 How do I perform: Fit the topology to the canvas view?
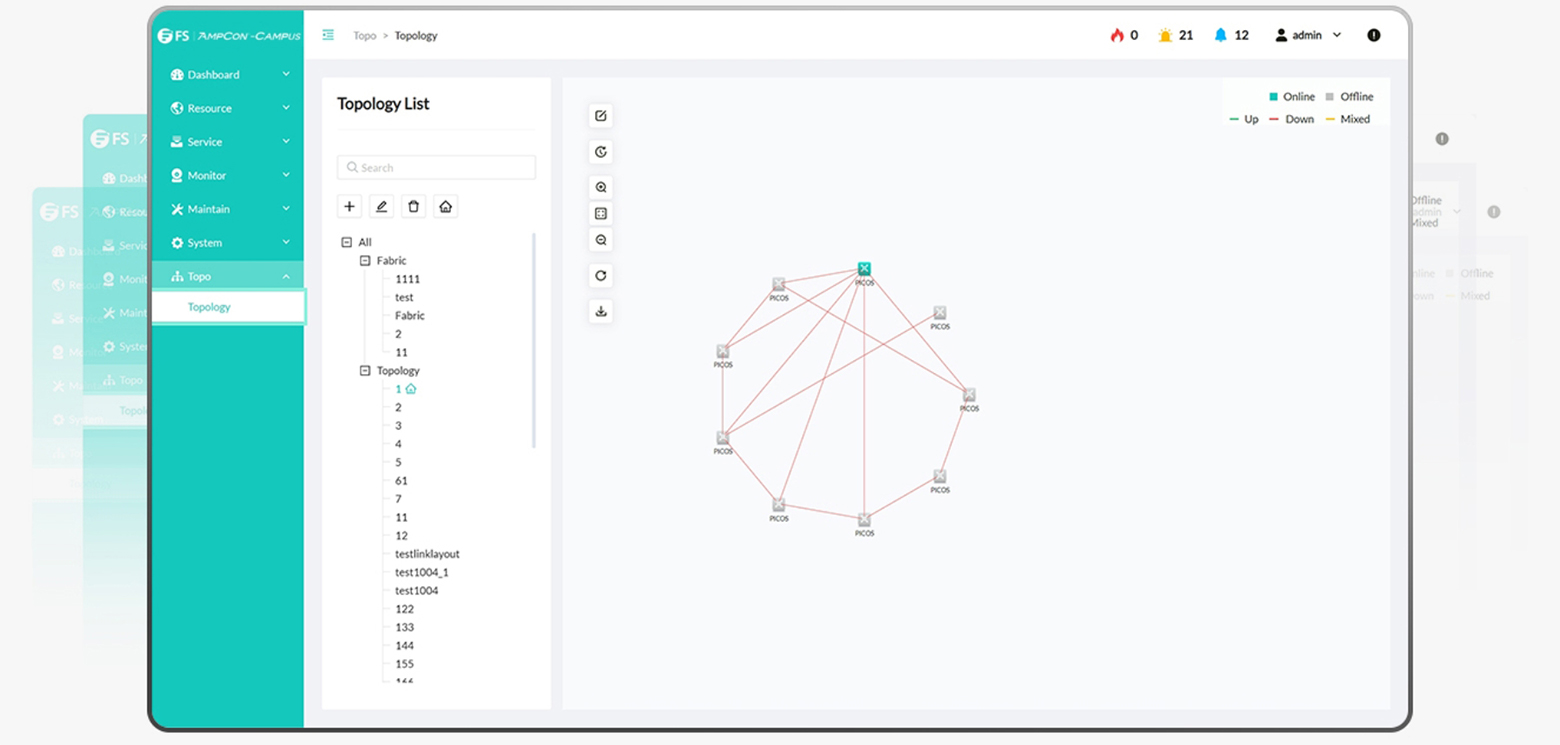600,213
